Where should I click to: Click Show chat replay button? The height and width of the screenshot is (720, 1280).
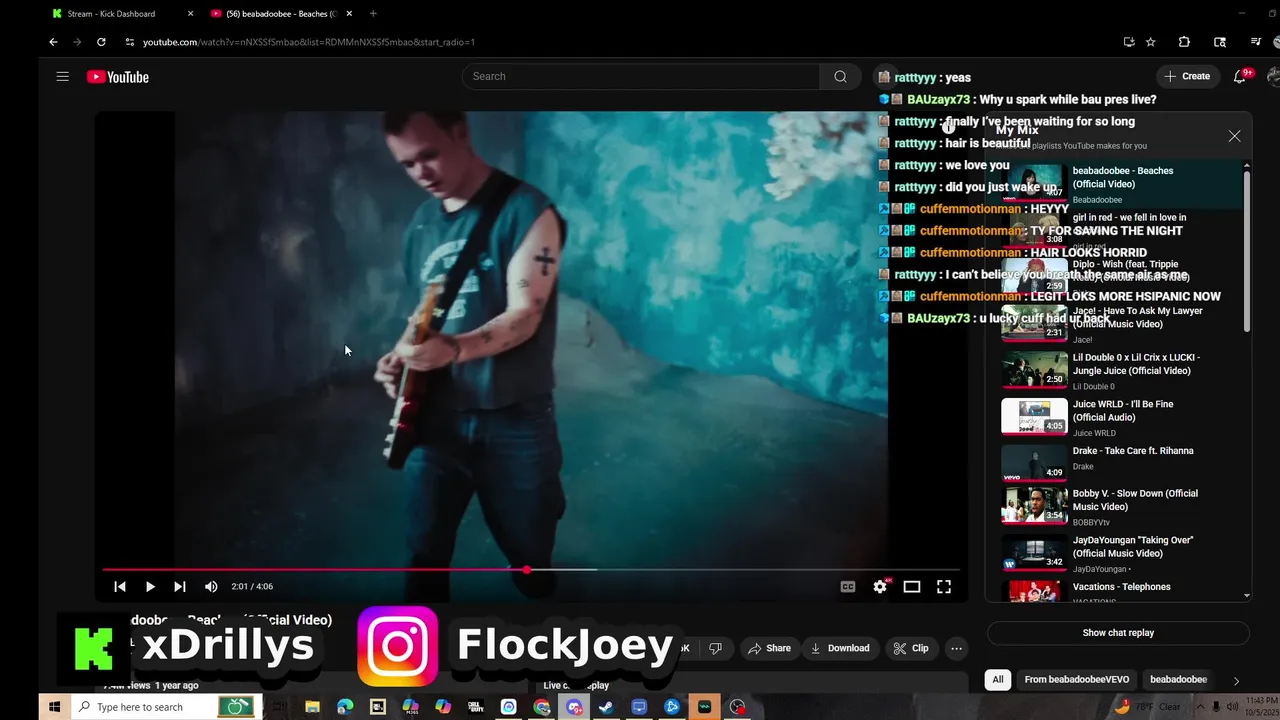coord(1118,633)
